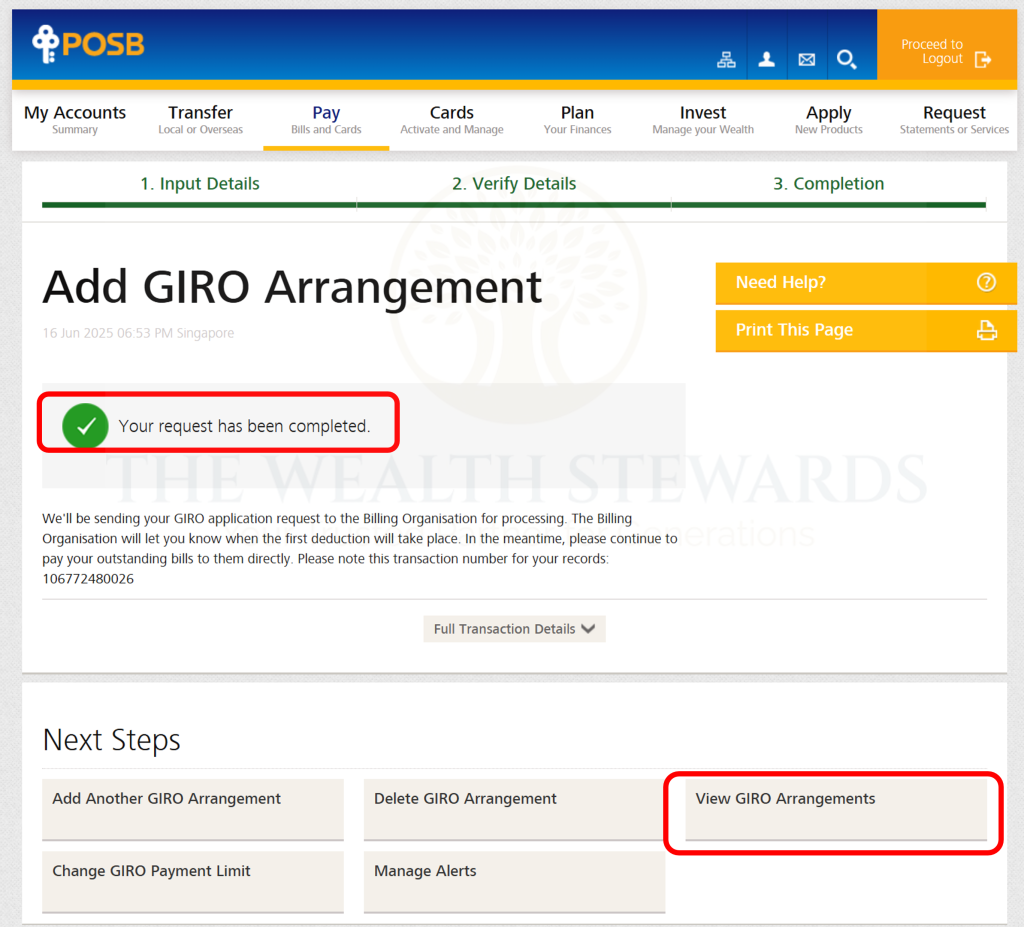Viewport: 1024px width, 927px height.
Task: Open the My Accounts menu
Action: 75,120
